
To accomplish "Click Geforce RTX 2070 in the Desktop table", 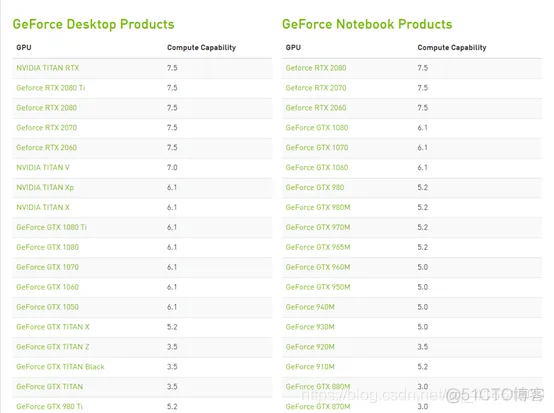I will [46, 128].
